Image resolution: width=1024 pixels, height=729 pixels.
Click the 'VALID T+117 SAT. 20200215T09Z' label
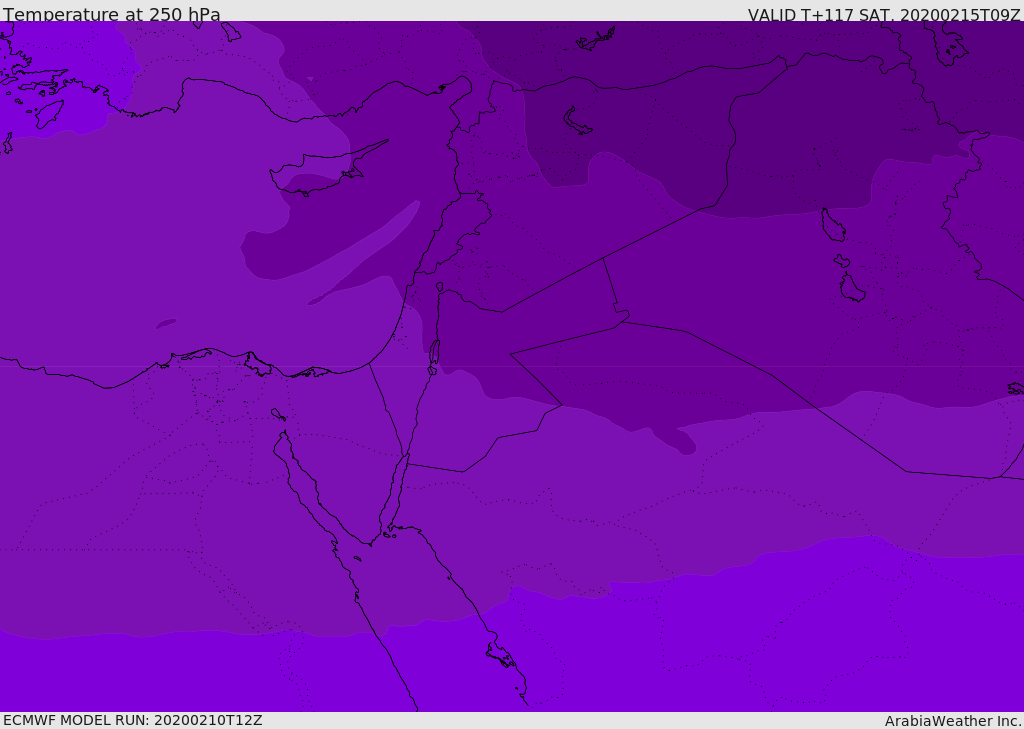[884, 14]
